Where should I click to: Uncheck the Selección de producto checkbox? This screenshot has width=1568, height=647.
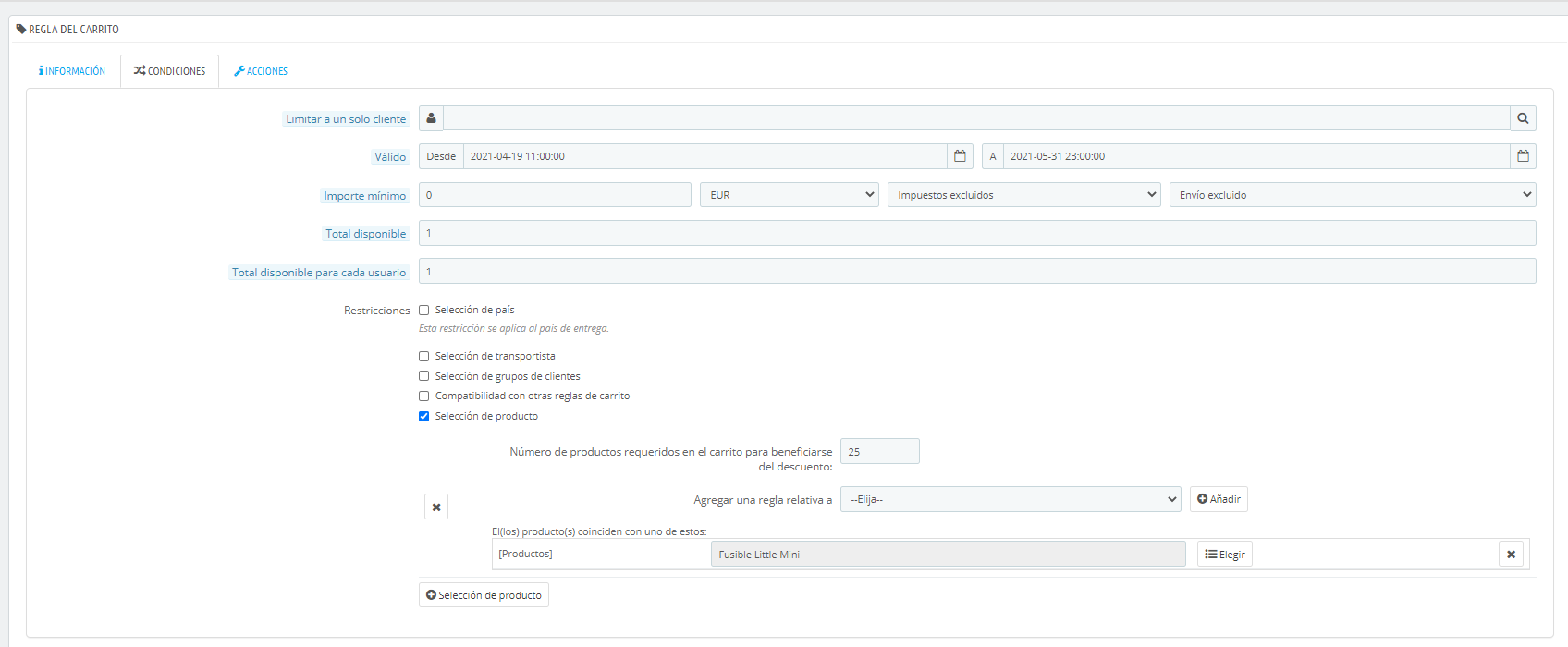tap(423, 416)
